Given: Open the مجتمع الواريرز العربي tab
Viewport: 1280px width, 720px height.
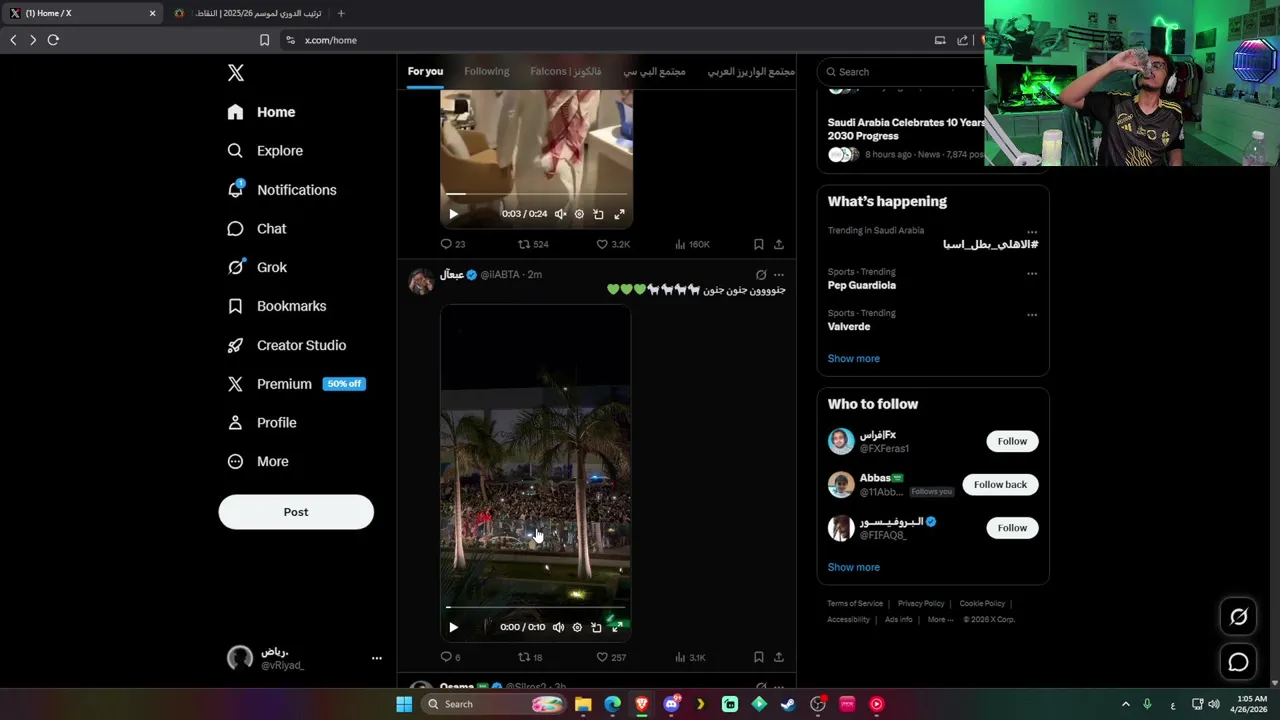Looking at the screenshot, I should [x=751, y=72].
